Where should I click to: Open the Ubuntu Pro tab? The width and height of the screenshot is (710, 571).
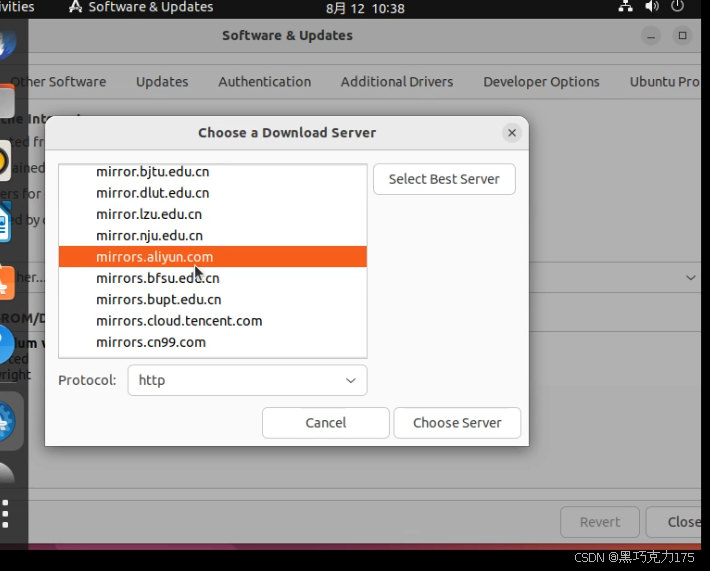click(665, 82)
